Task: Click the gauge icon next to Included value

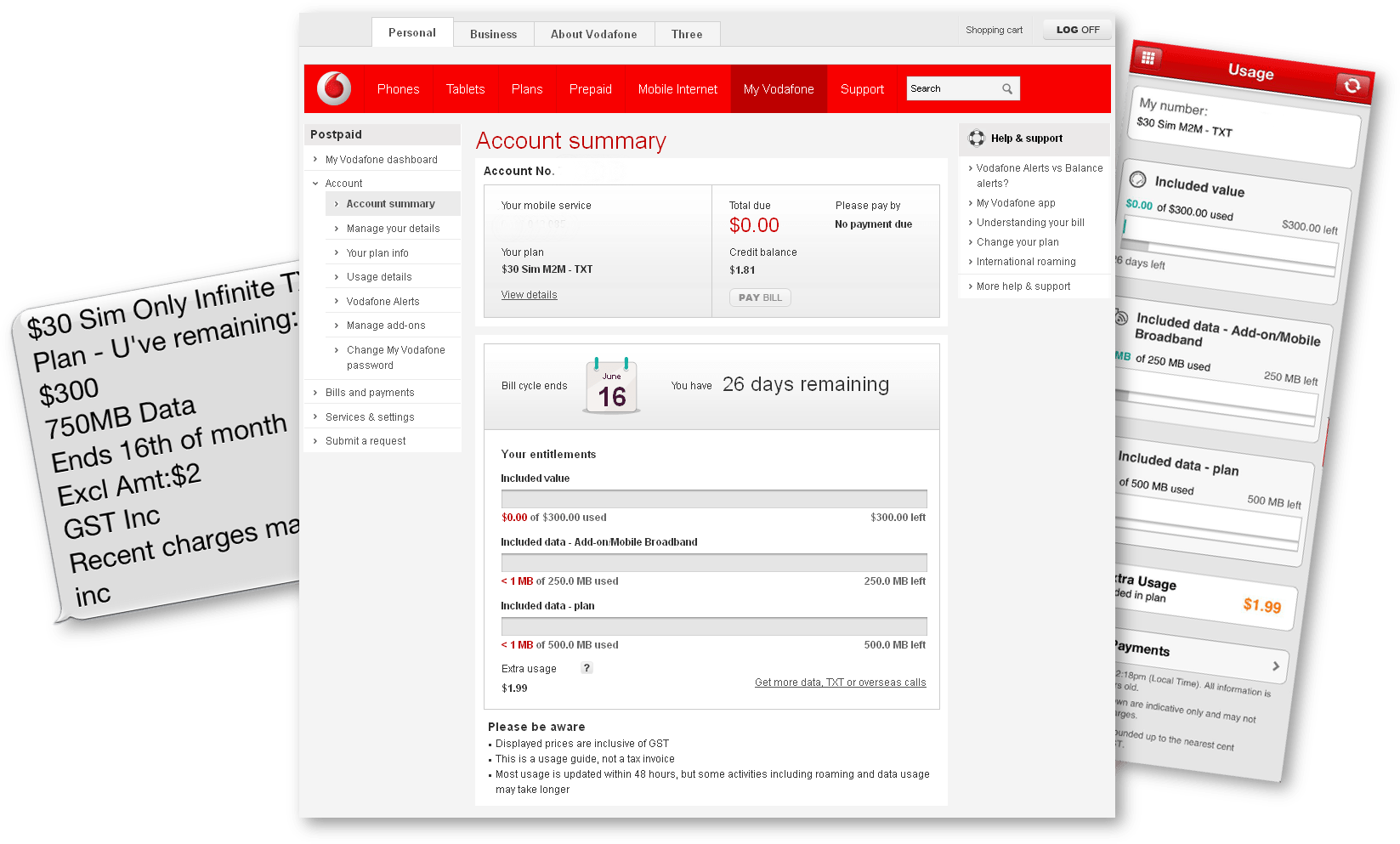Action: point(1137,179)
